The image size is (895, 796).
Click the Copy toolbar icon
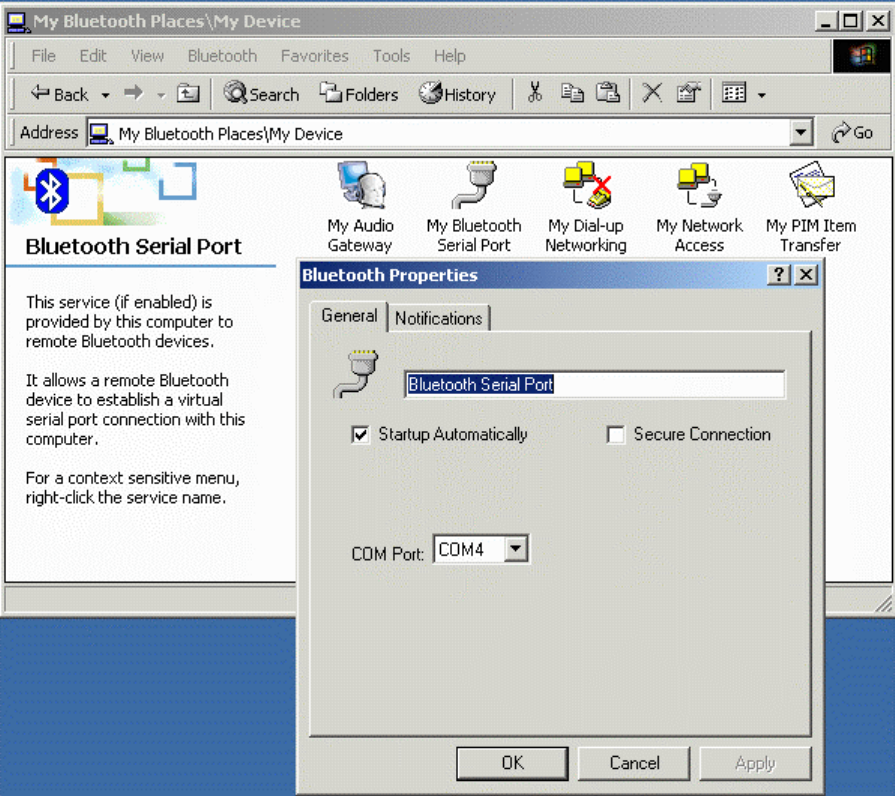point(571,92)
